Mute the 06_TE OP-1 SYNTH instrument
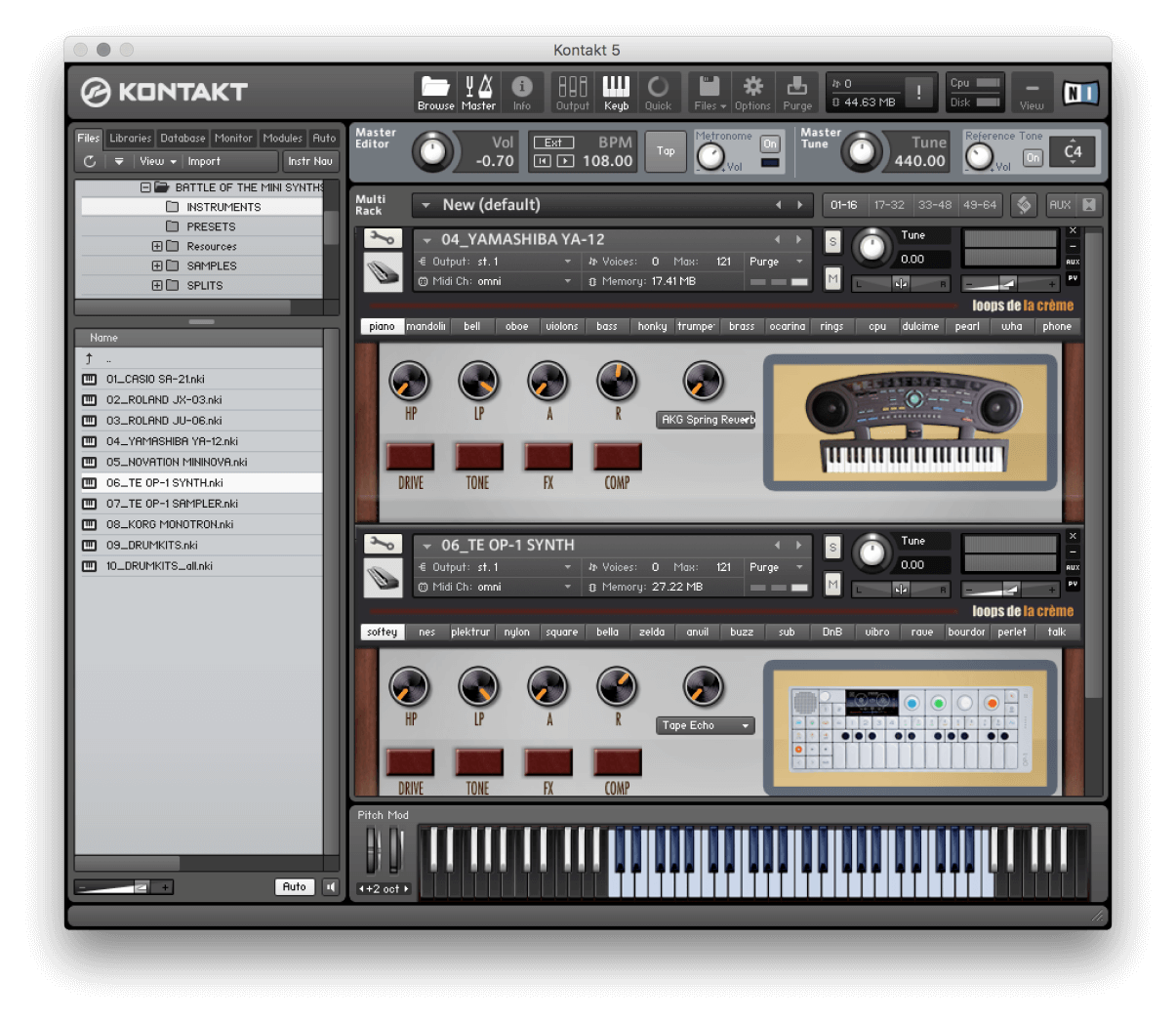The width and height of the screenshot is (1176, 1022). point(832,585)
